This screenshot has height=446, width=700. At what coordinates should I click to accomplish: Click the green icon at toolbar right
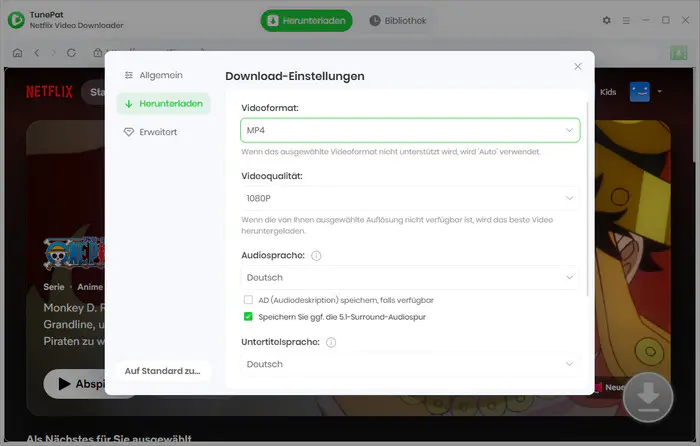tap(679, 53)
